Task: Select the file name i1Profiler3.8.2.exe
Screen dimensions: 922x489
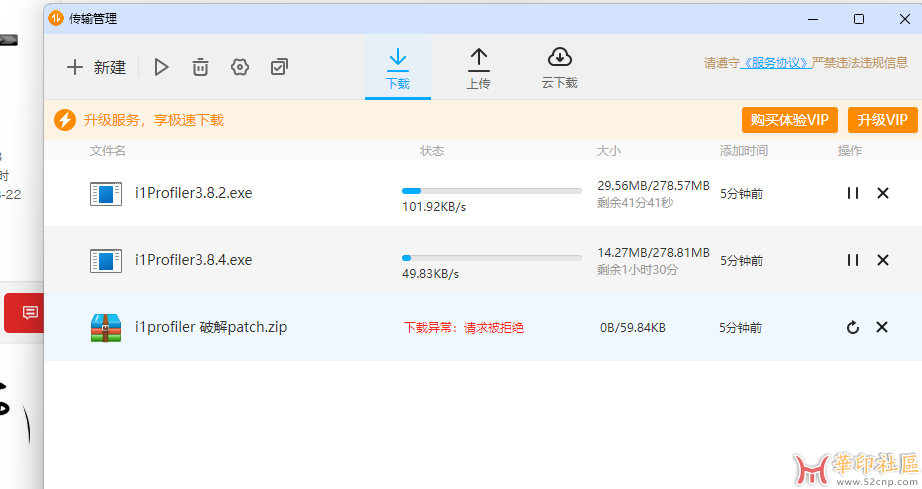Action: (x=193, y=193)
